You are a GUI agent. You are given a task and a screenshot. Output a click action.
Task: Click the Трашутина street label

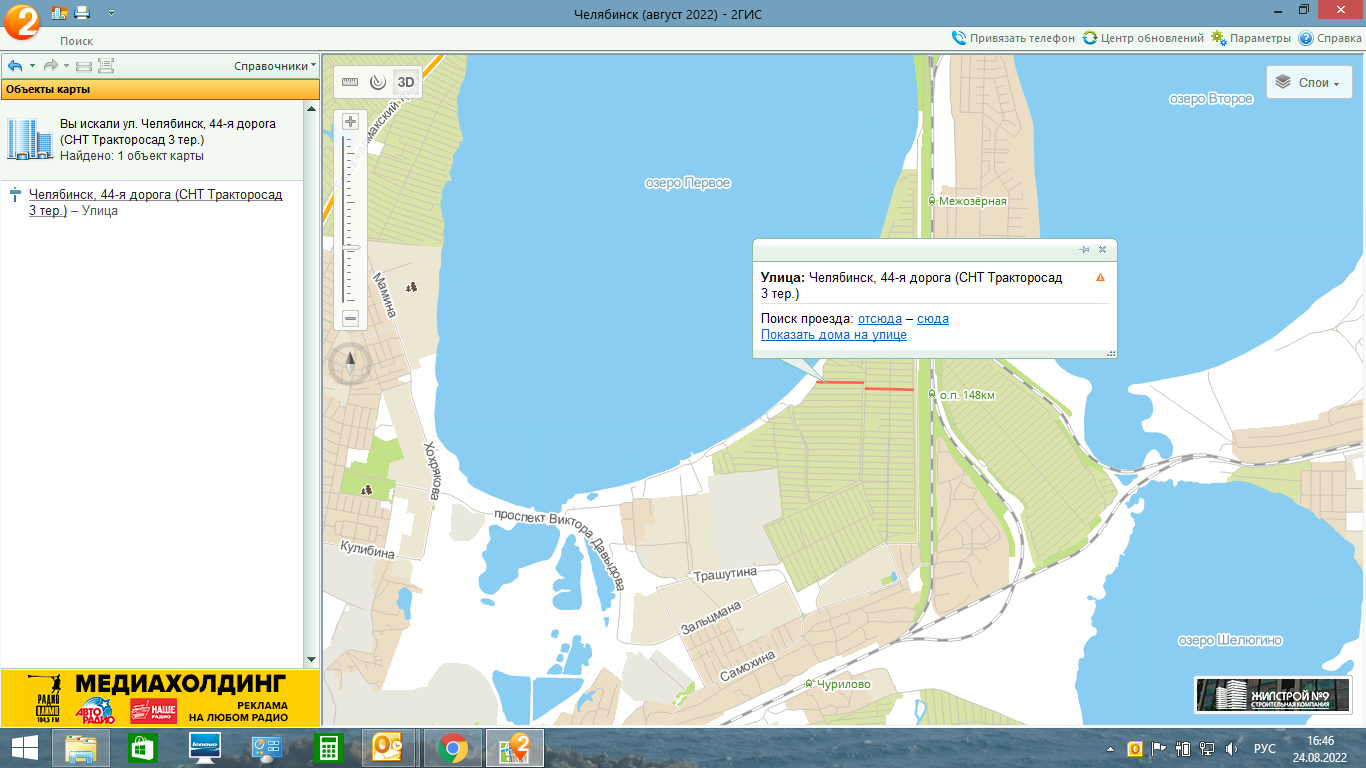click(x=725, y=573)
